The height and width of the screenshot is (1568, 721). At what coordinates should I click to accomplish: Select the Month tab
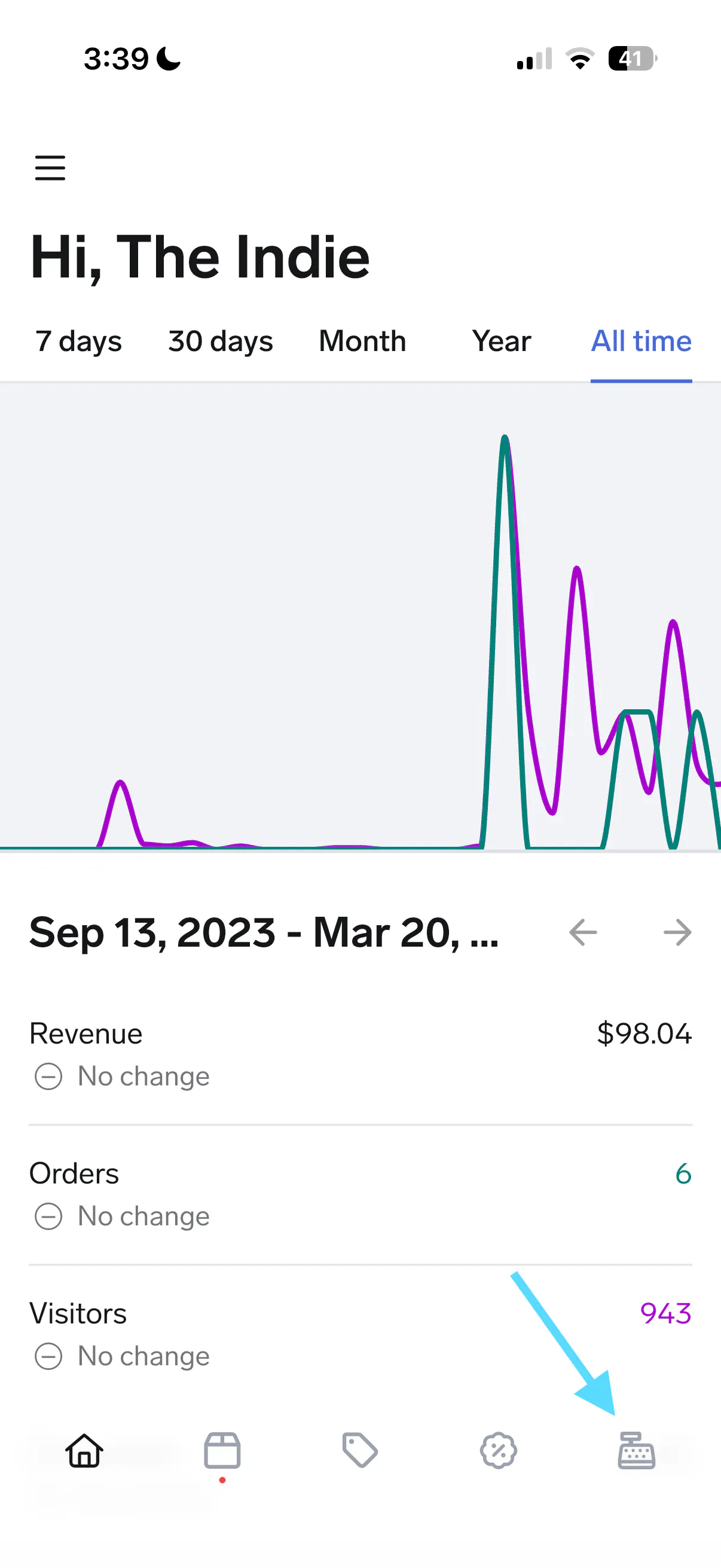click(362, 341)
